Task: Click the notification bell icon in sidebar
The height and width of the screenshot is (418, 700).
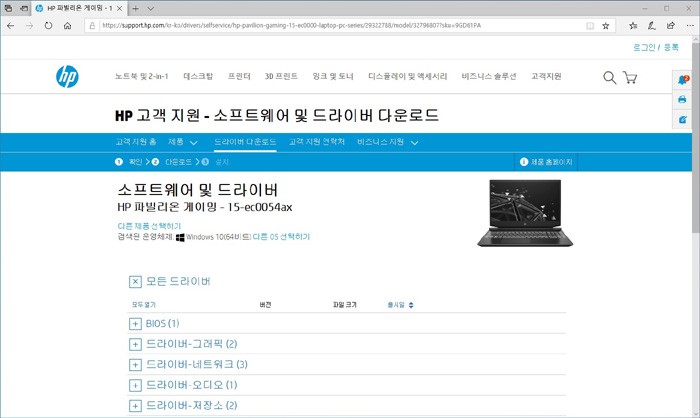Action: [682, 80]
